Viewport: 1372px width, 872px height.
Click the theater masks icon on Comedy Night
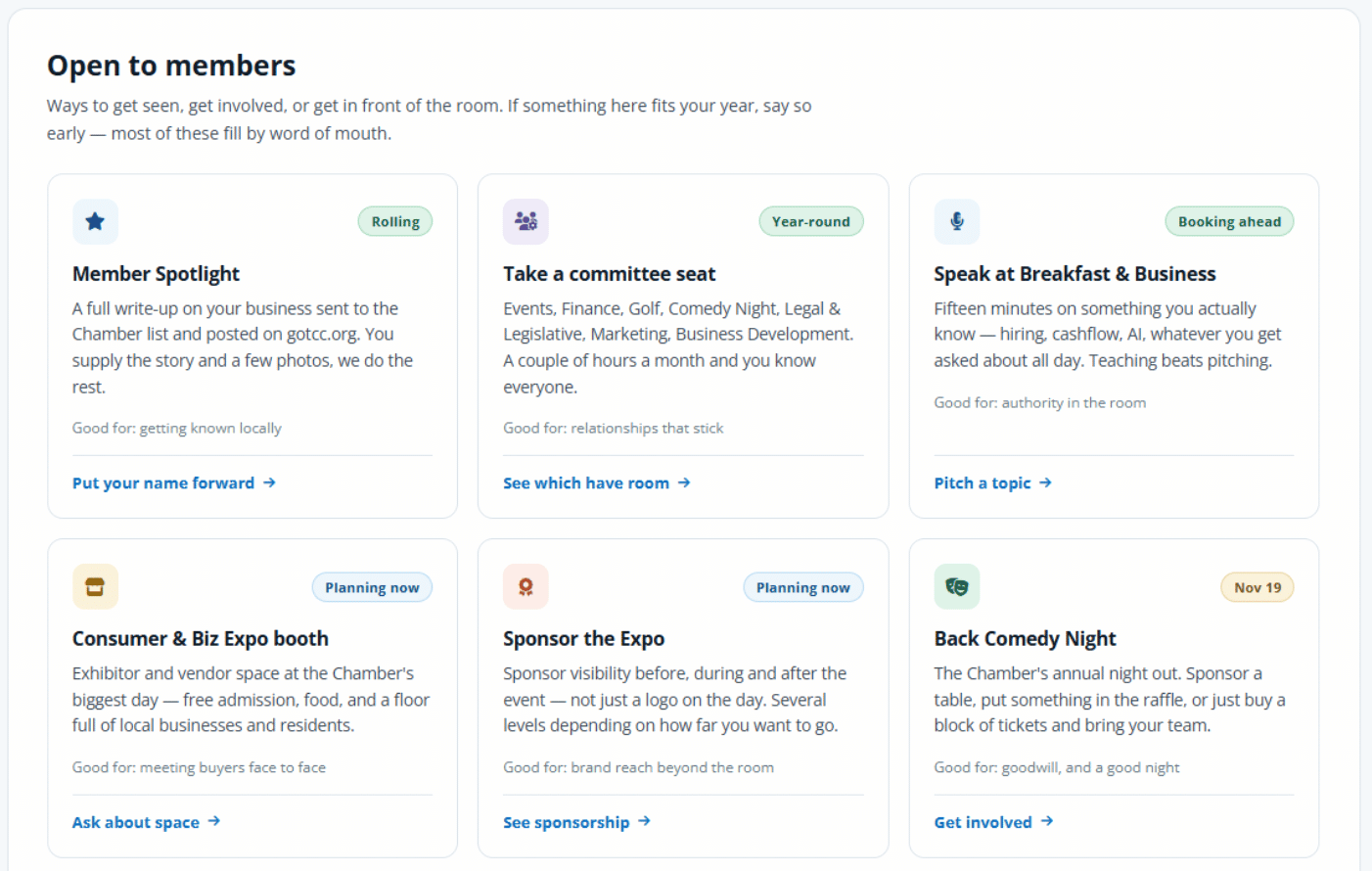point(957,586)
